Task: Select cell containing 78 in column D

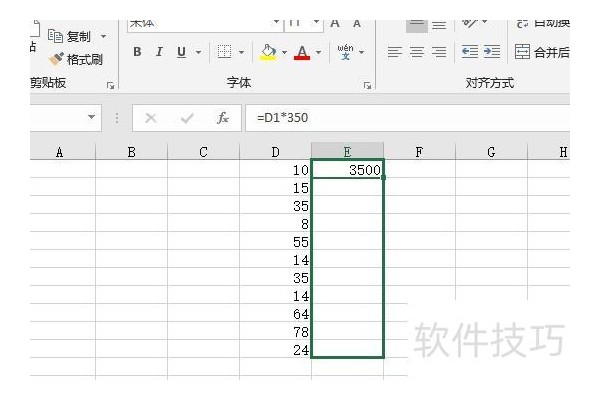Action: point(275,331)
